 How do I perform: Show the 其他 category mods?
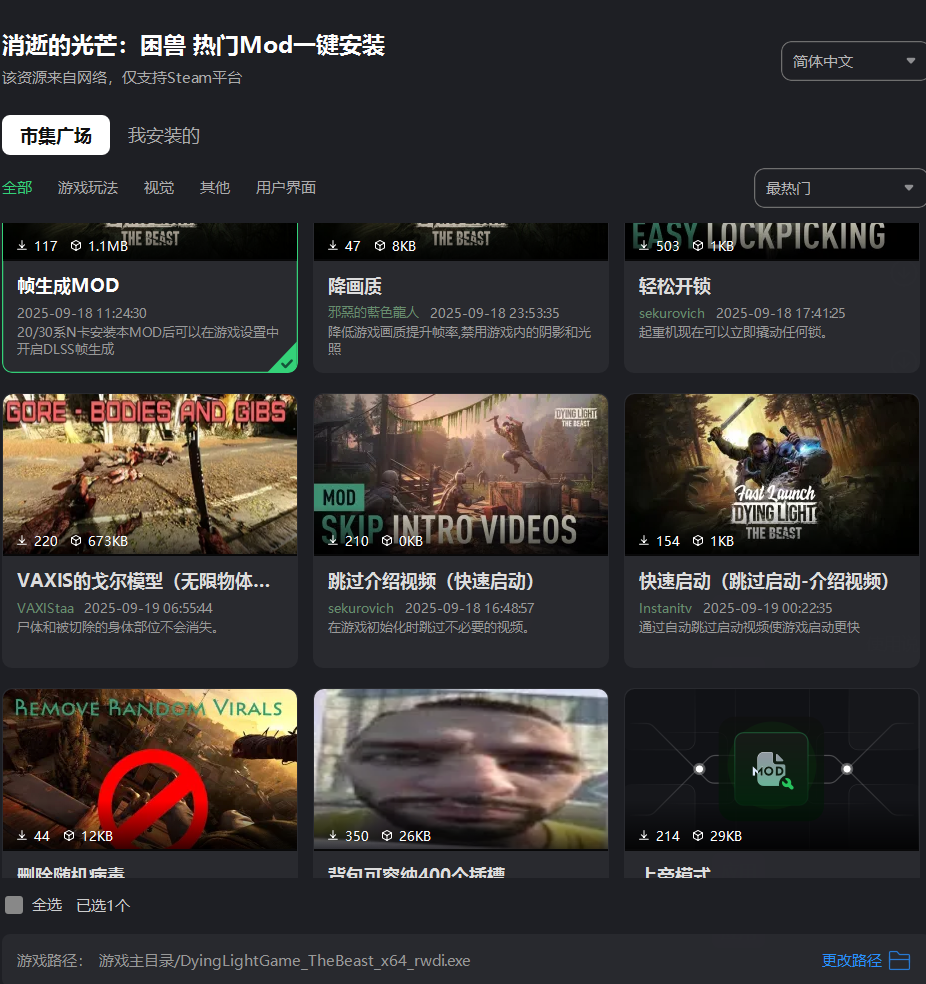(215, 188)
